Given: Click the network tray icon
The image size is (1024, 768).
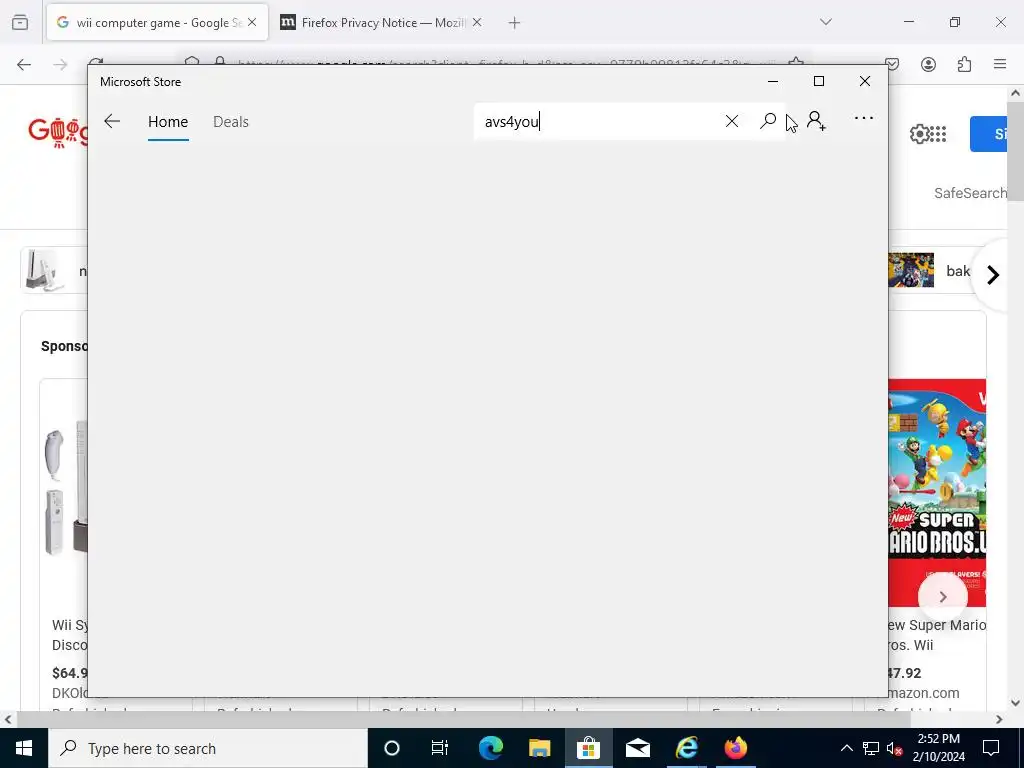Looking at the screenshot, I should [871, 748].
